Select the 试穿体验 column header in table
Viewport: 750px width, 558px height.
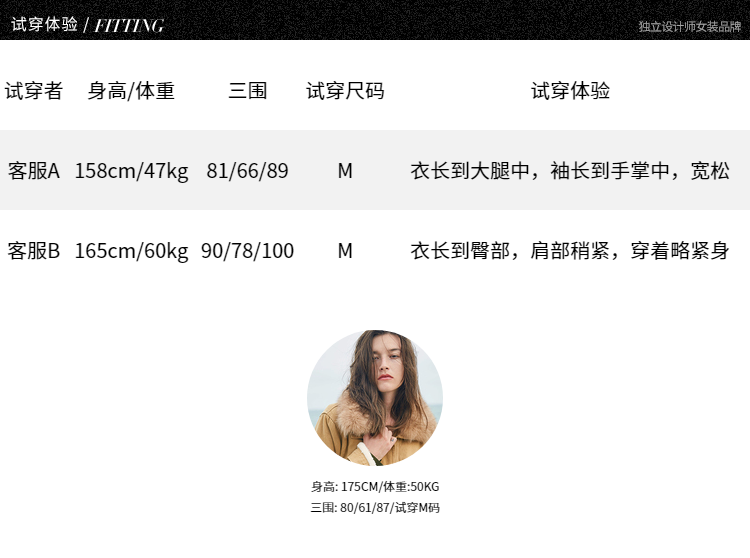coord(570,91)
